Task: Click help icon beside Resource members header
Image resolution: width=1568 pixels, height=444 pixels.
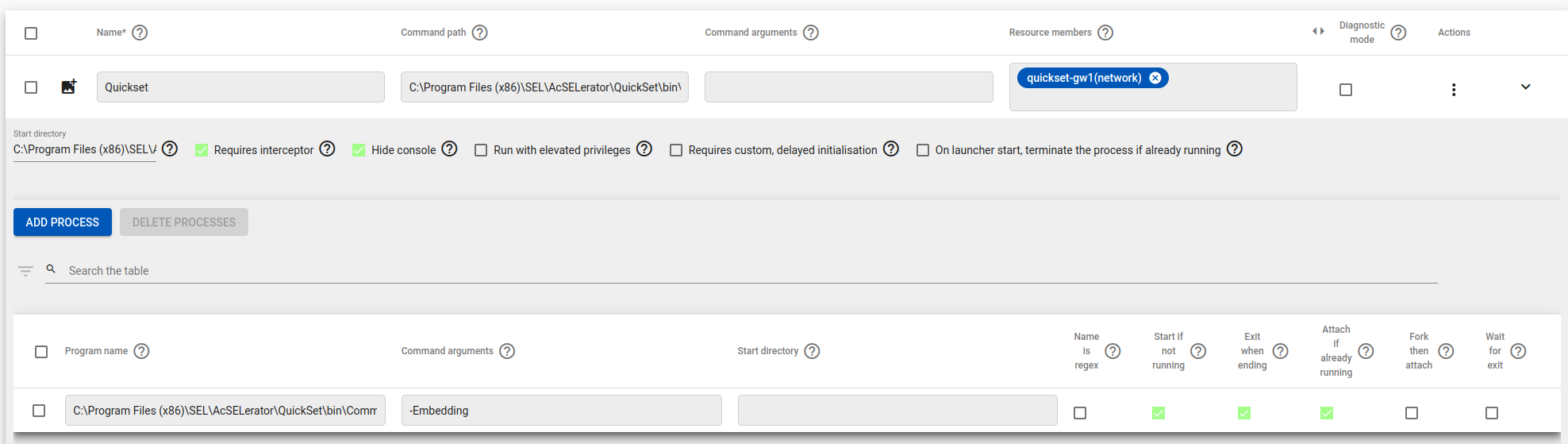Action: [x=1105, y=33]
